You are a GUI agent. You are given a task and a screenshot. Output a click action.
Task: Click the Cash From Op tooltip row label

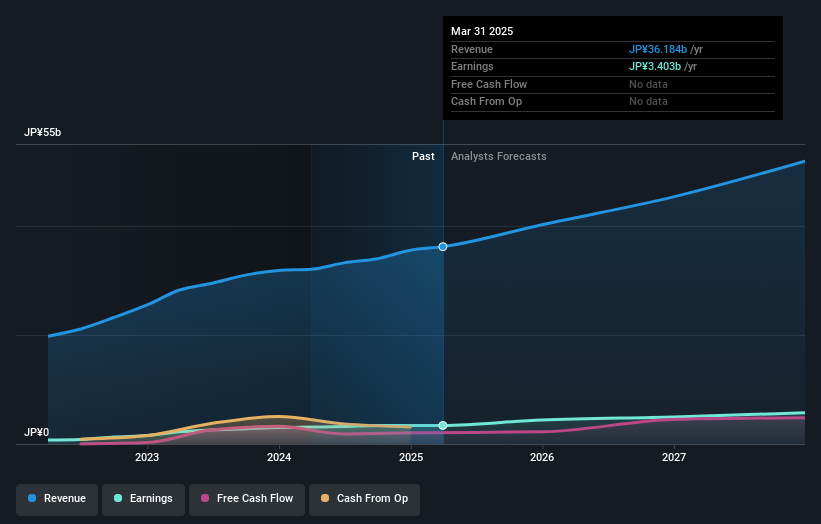coord(486,102)
